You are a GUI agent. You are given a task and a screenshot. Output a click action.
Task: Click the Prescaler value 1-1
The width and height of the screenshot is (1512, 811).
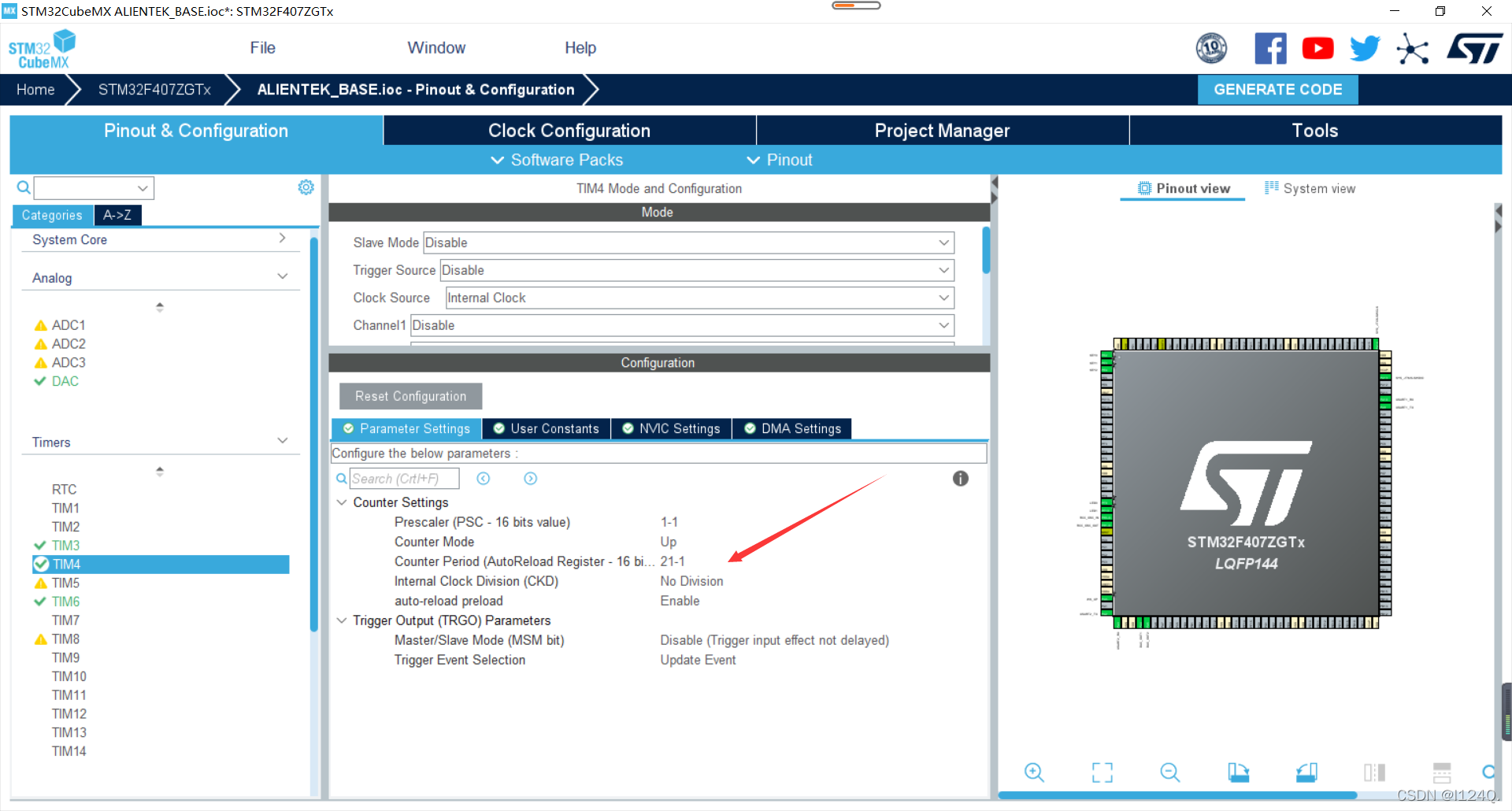coord(669,522)
